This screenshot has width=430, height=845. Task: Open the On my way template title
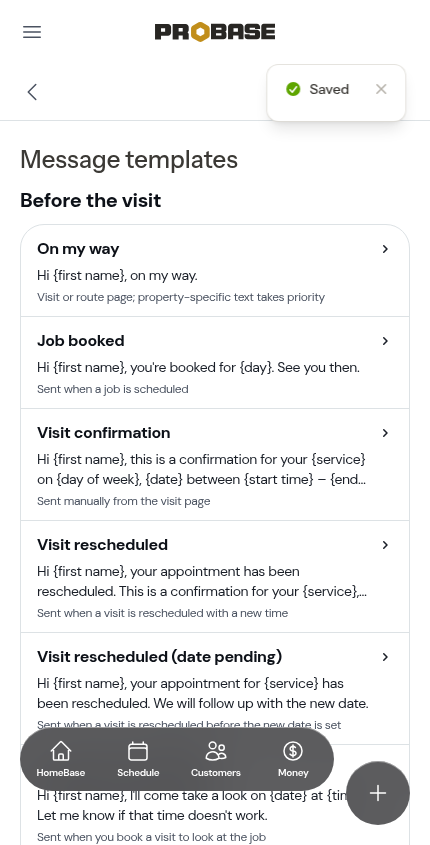pos(78,249)
